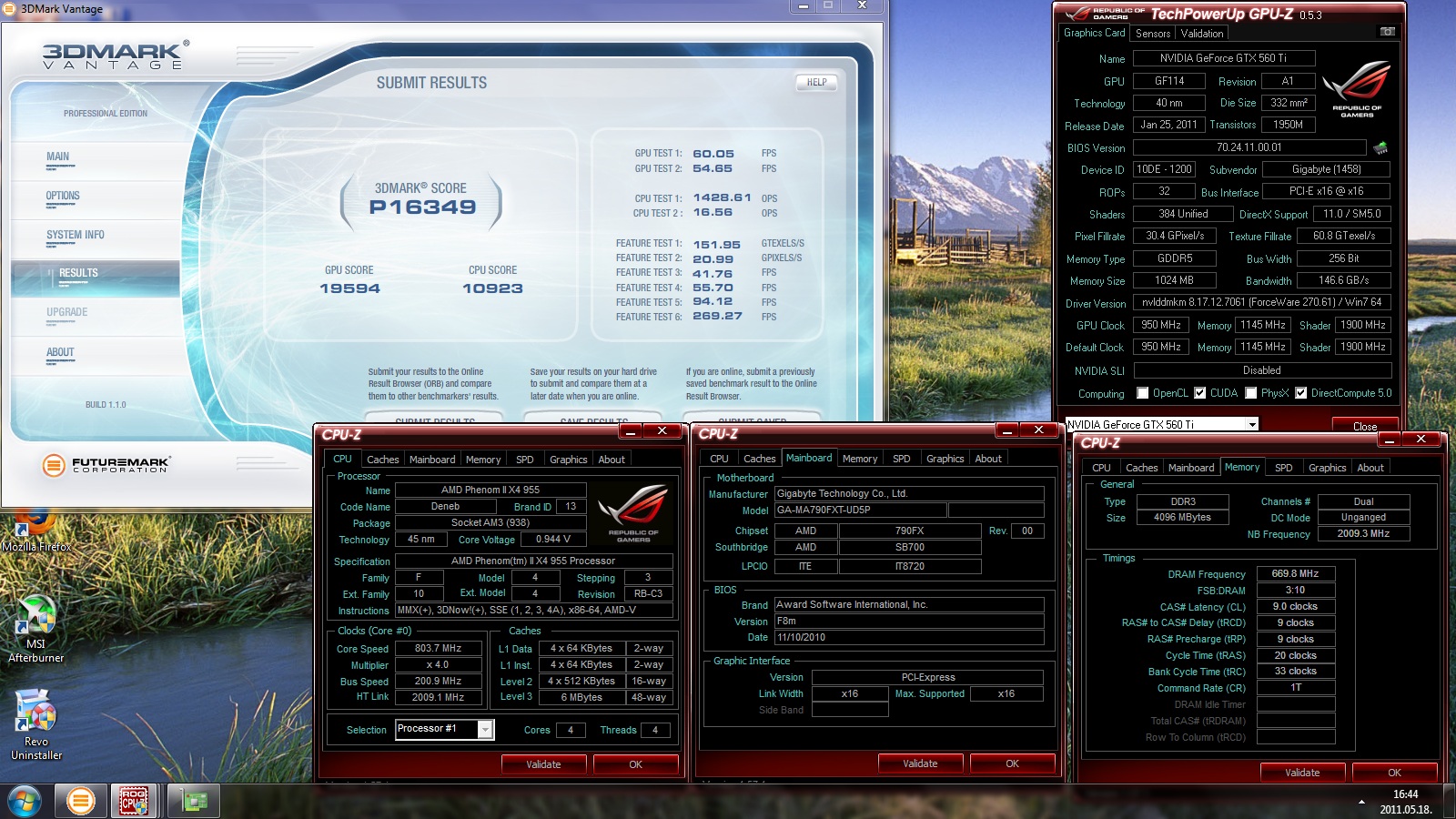Screen dimensions: 1456x819
Task: Click the P16349 3DMark score
Action: [x=422, y=207]
